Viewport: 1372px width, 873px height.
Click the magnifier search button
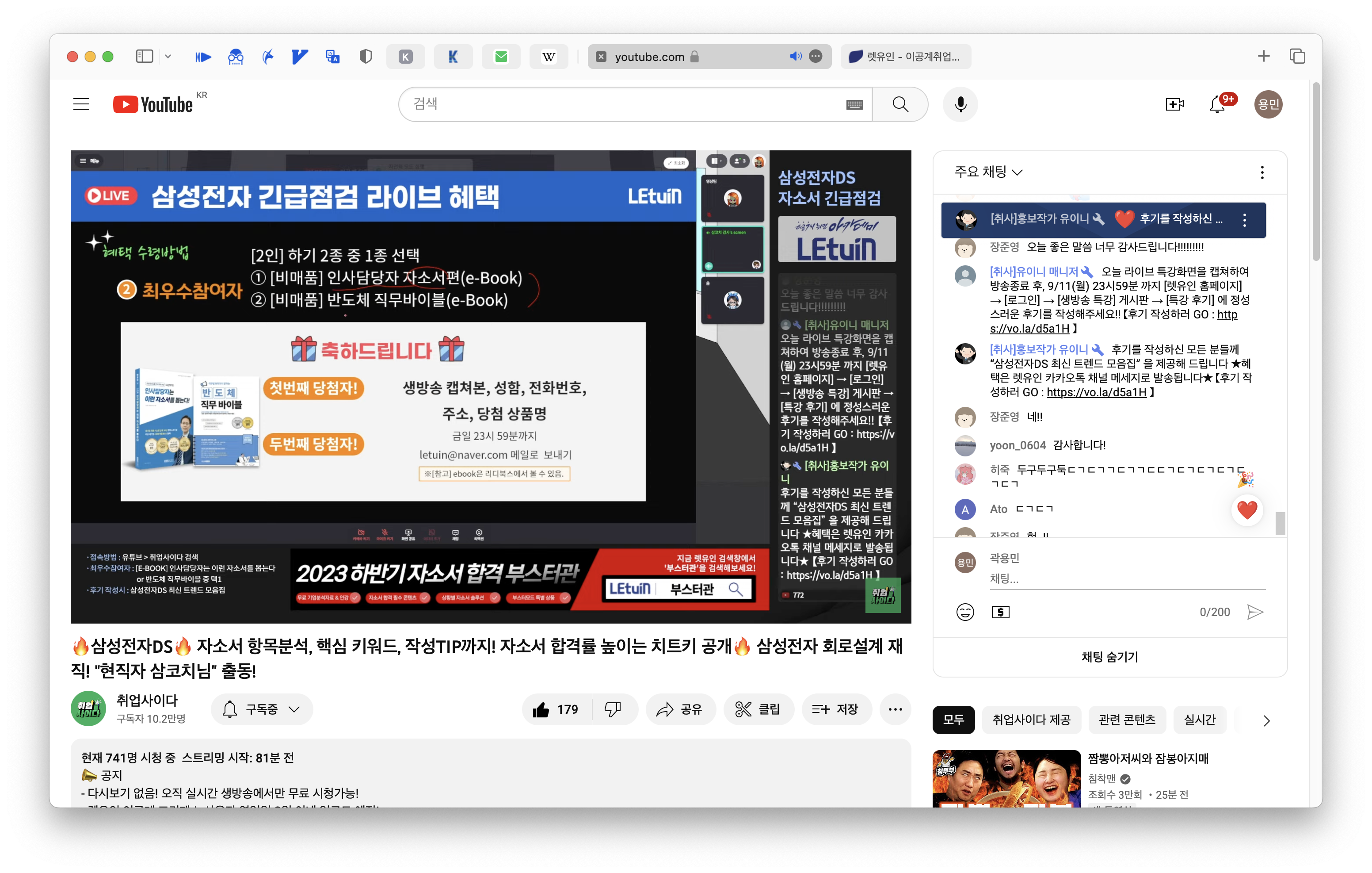pyautogui.click(x=899, y=104)
